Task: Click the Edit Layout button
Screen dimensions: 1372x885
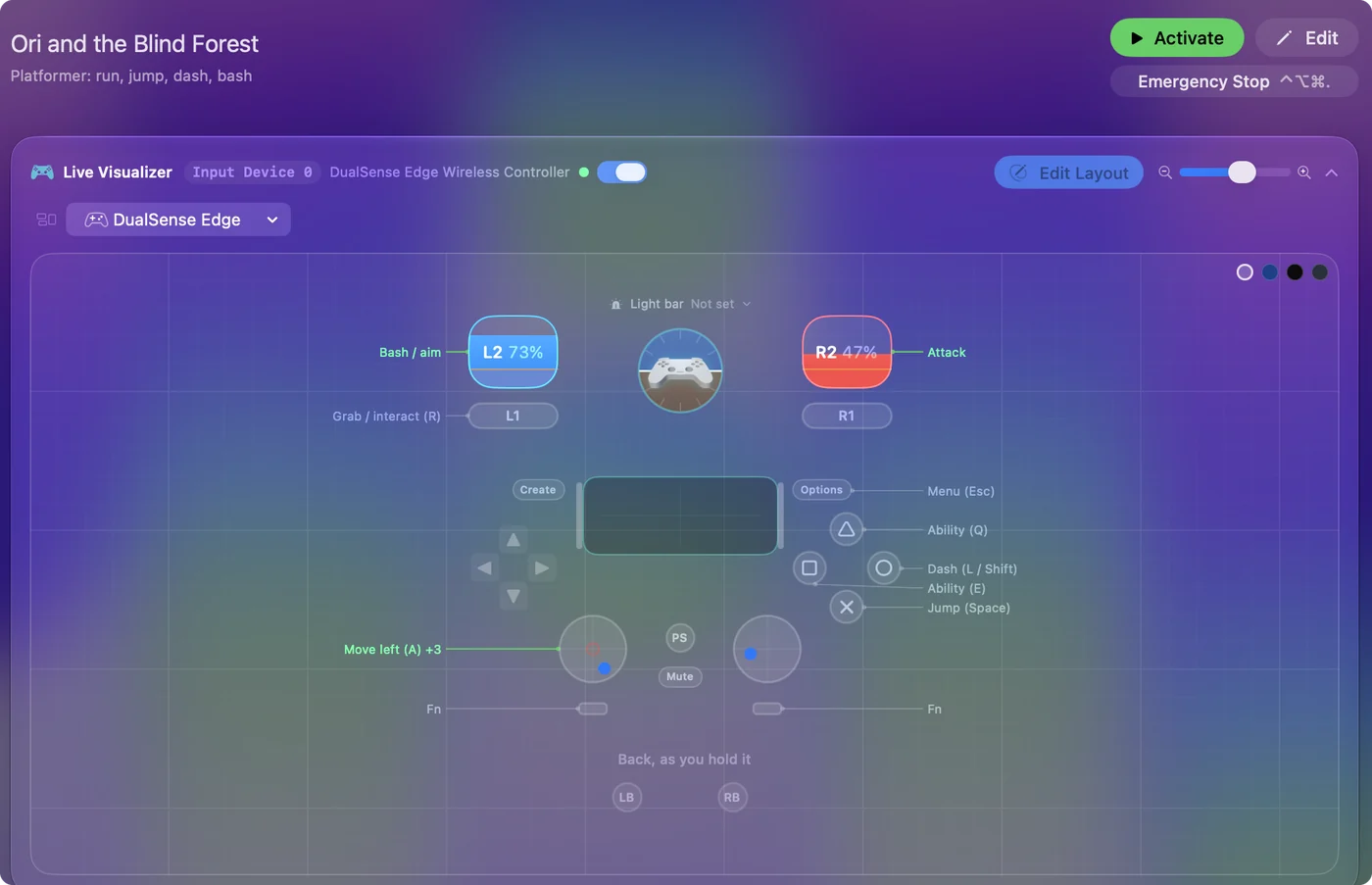Action: tap(1069, 172)
